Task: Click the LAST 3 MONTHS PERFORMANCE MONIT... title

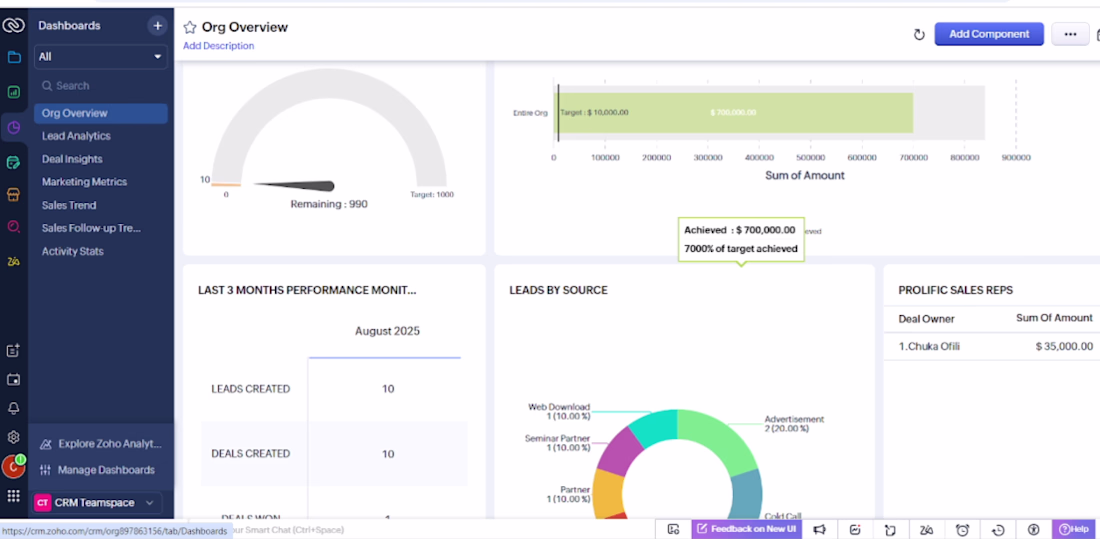Action: [x=307, y=290]
